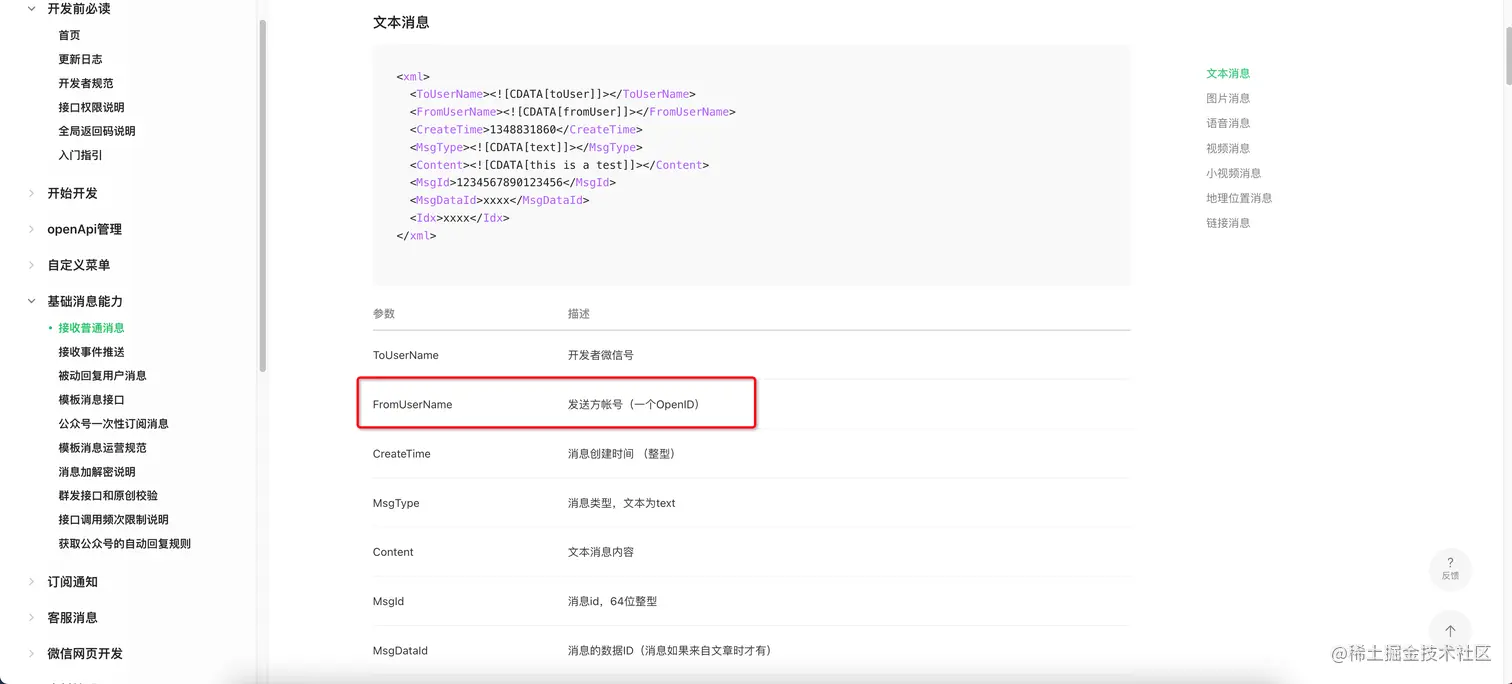Viewport: 1512px width, 684px height.
Task: Open 模板消息运营规范 page
Action: 102,448
